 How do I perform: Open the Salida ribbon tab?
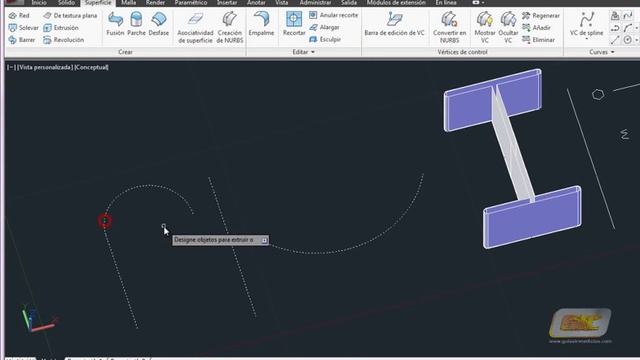point(349,2)
